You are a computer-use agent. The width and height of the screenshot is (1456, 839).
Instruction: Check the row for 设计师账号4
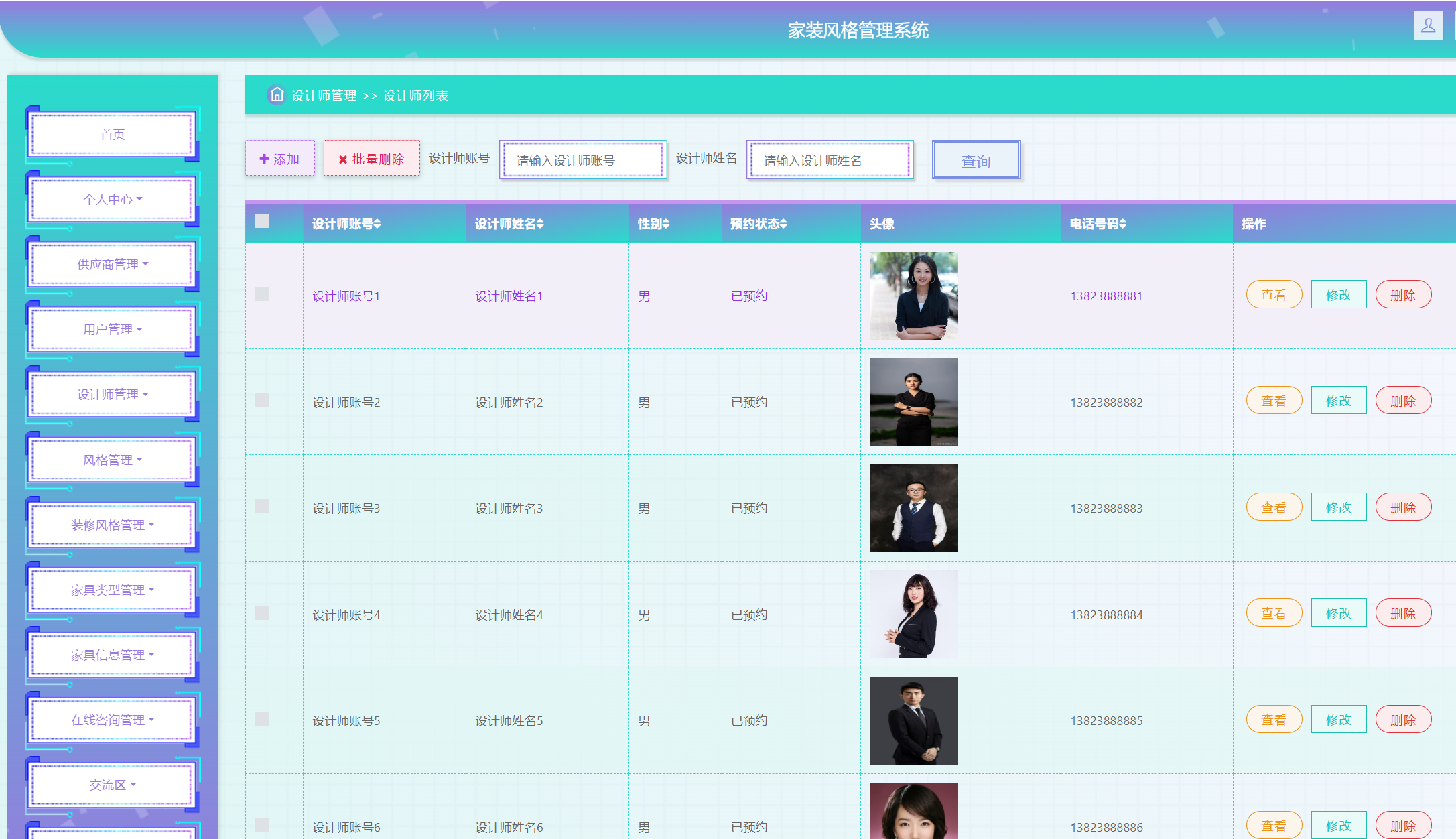tap(262, 612)
